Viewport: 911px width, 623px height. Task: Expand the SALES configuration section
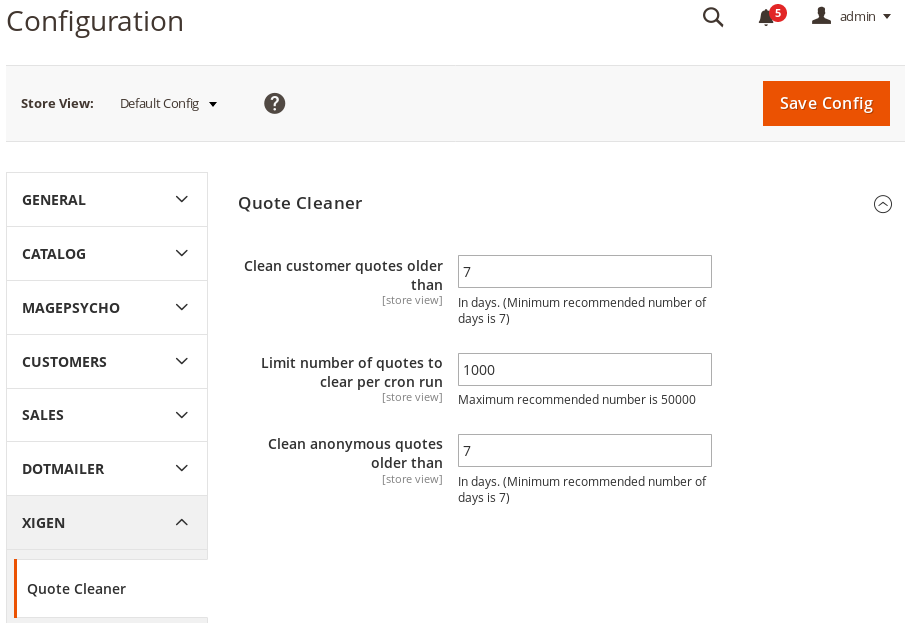coord(107,415)
